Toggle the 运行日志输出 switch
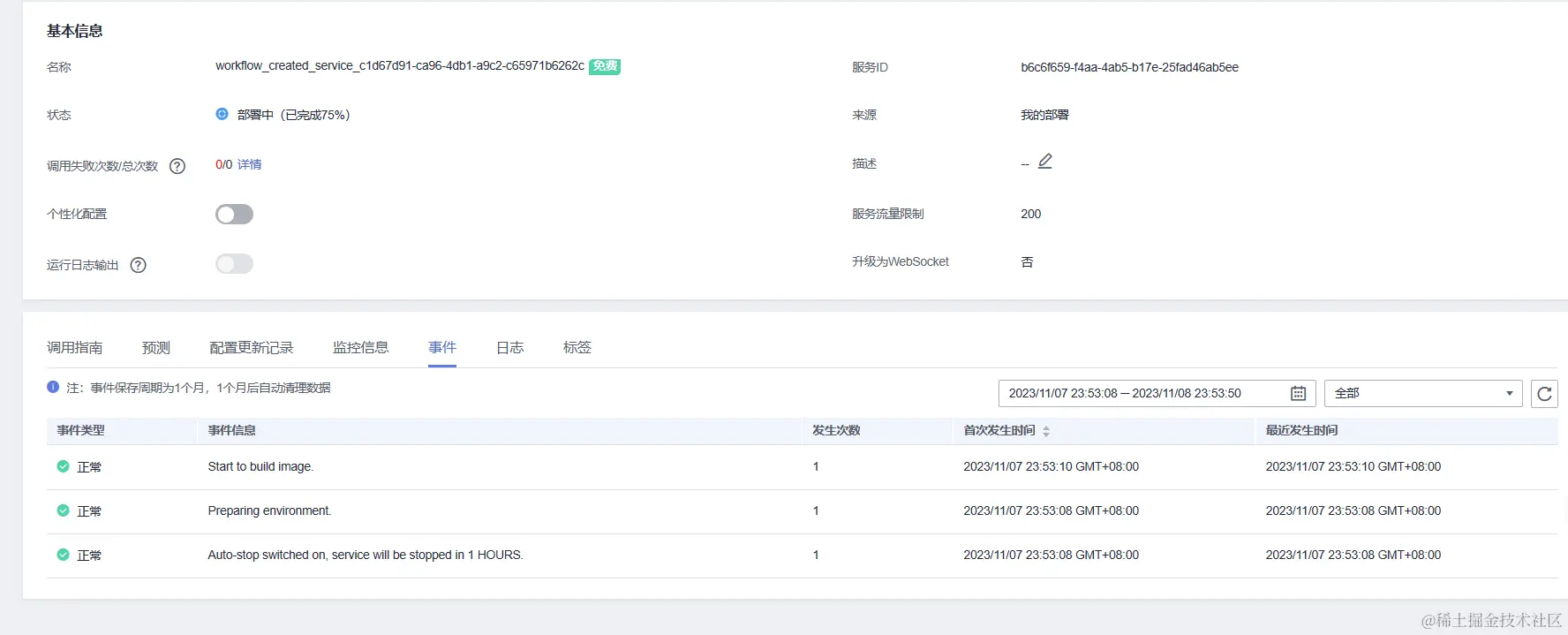 (x=234, y=264)
